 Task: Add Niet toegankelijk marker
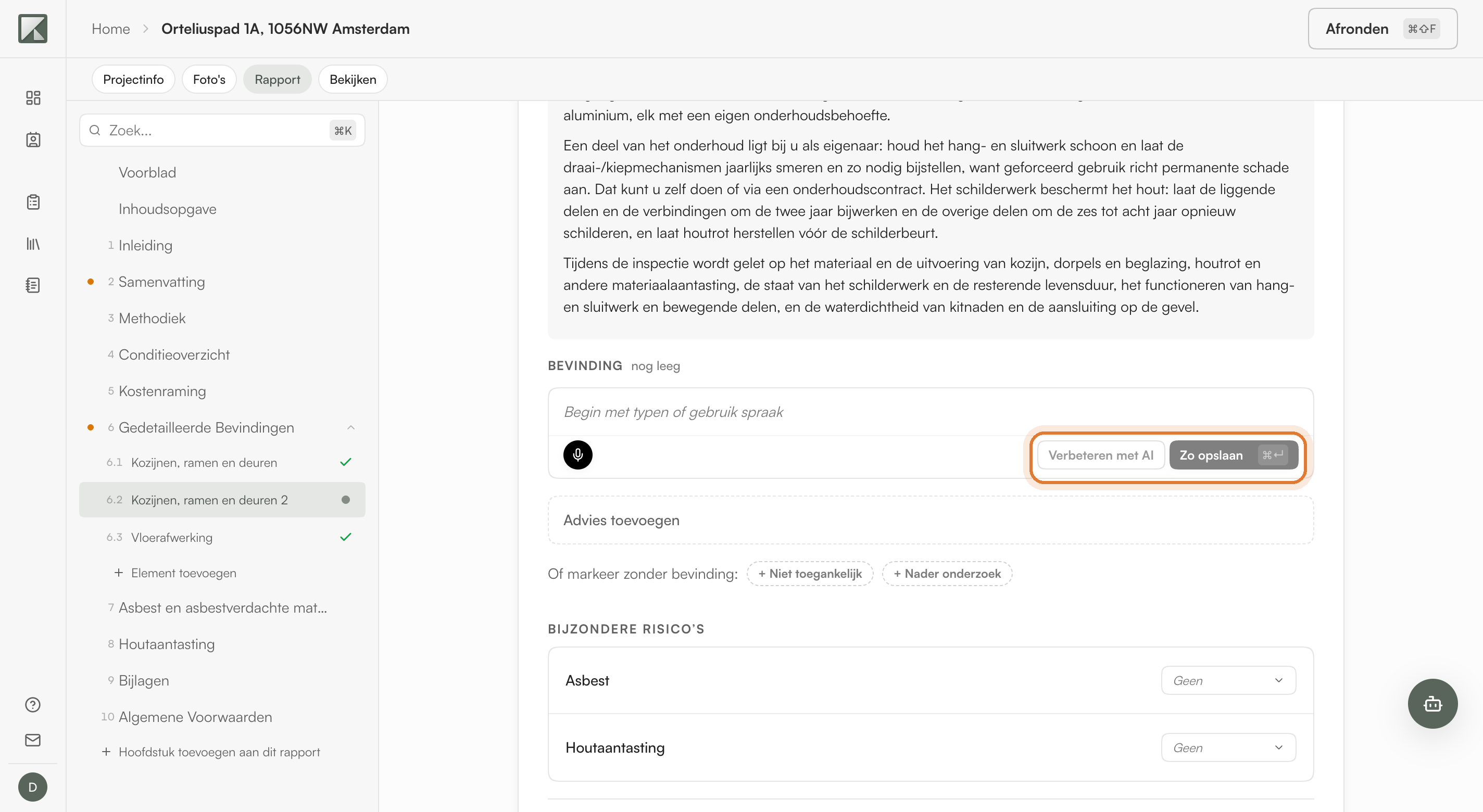[x=810, y=574]
